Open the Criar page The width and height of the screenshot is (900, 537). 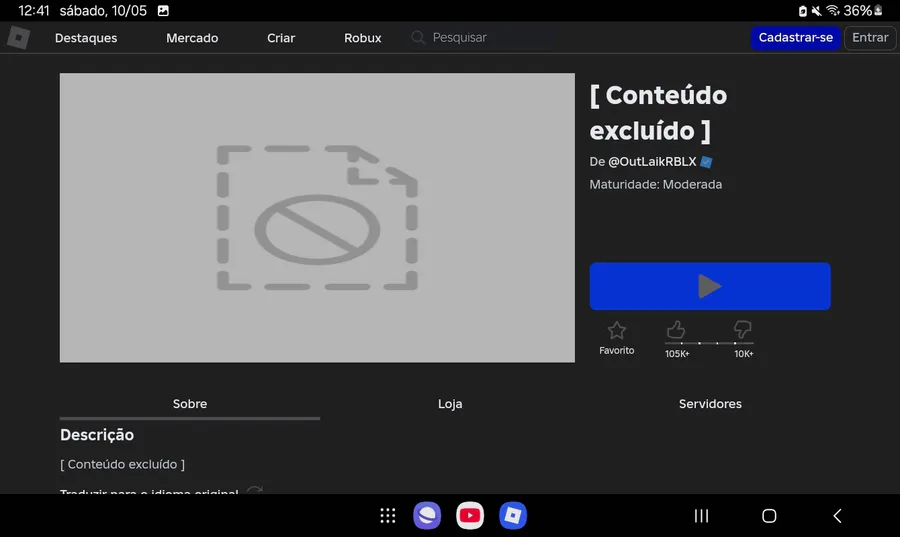coord(281,38)
